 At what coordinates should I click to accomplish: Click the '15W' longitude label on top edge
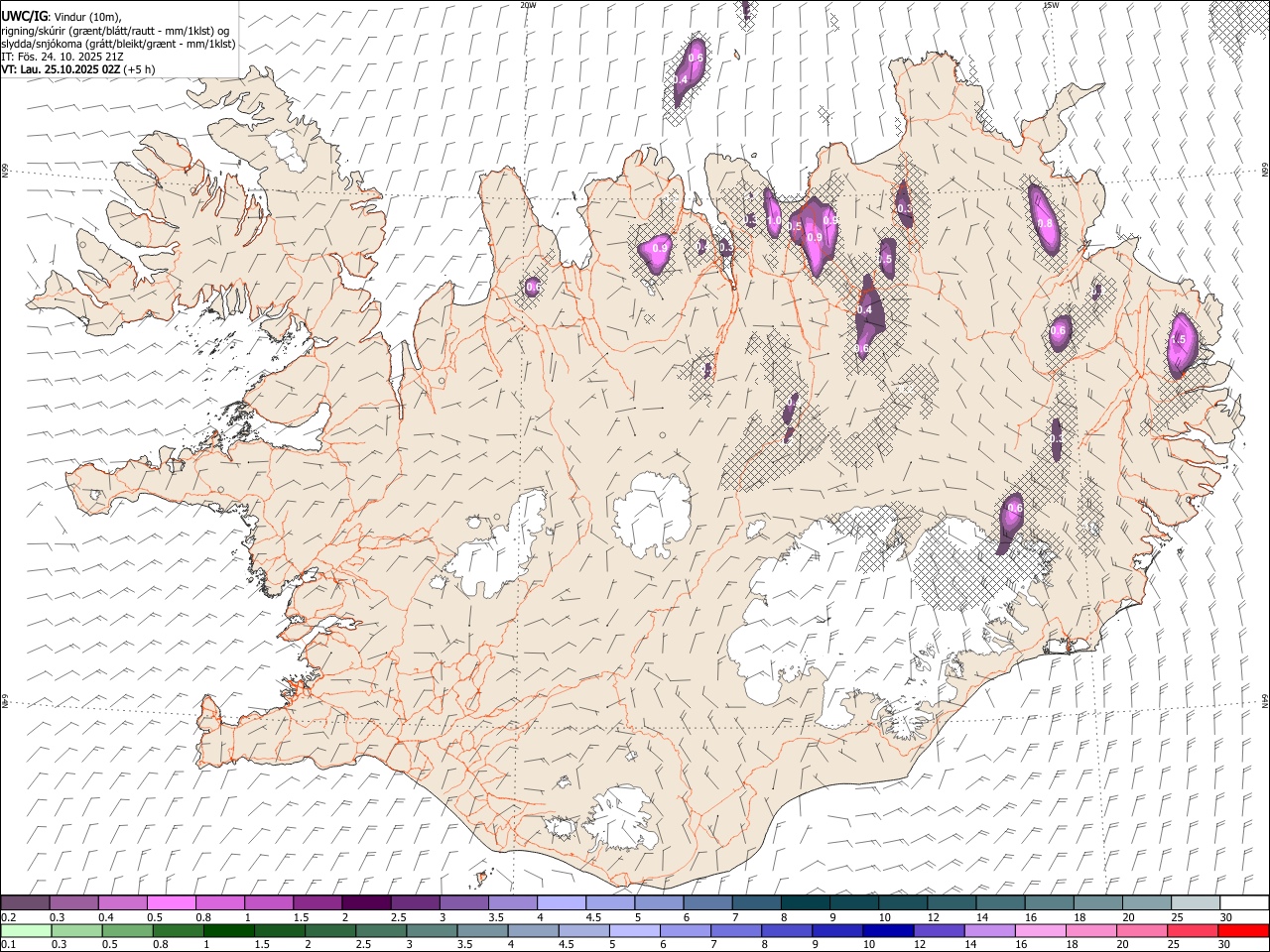(1051, 5)
